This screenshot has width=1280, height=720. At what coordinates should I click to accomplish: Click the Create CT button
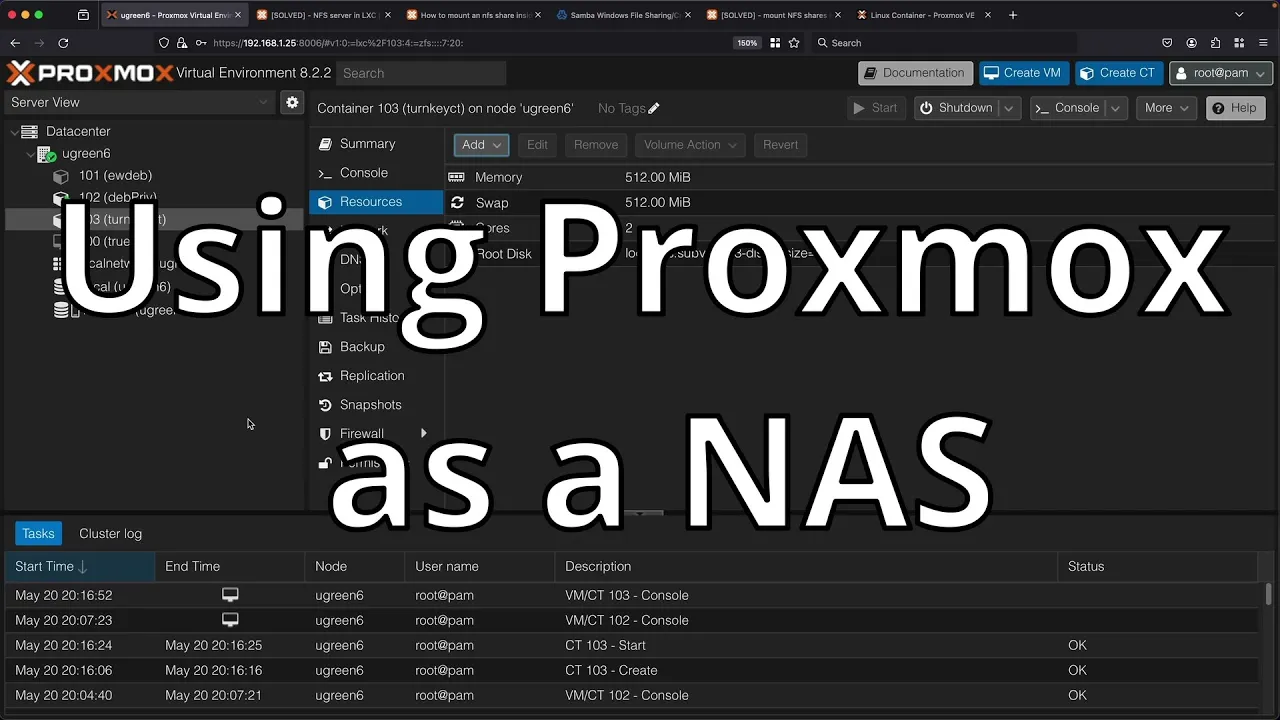click(1118, 73)
